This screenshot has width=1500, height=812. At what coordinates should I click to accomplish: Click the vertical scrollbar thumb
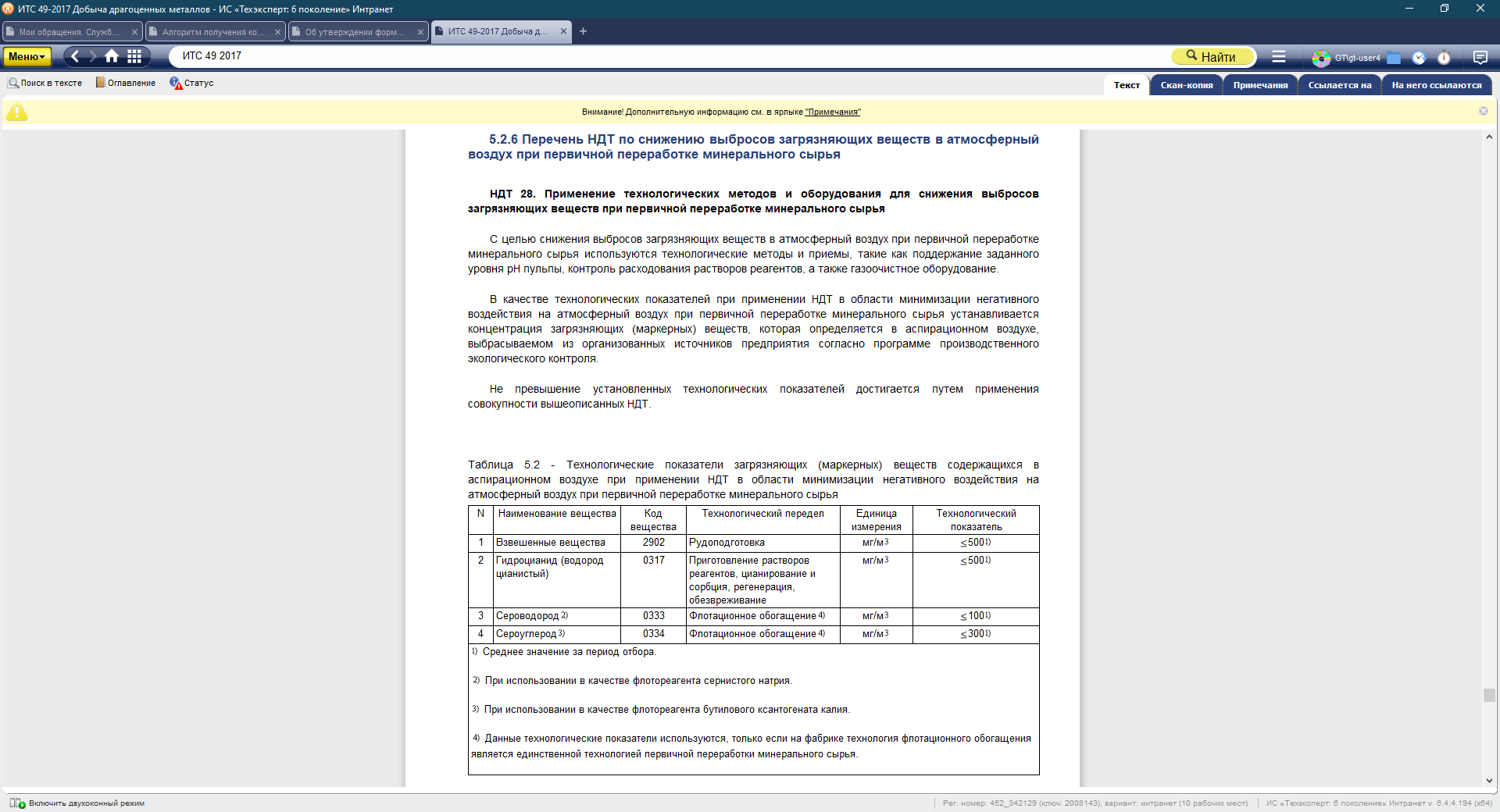(1489, 695)
